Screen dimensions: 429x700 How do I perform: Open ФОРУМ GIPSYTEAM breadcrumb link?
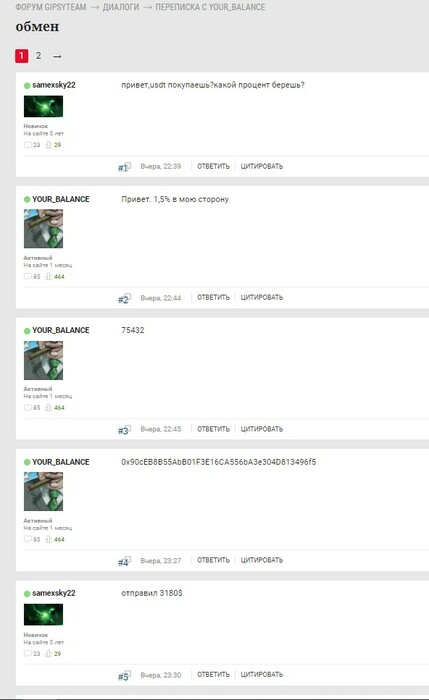point(51,7)
